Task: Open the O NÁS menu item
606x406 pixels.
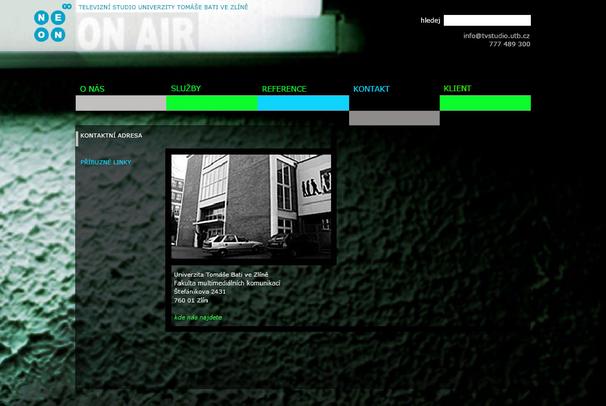Action: pos(92,89)
